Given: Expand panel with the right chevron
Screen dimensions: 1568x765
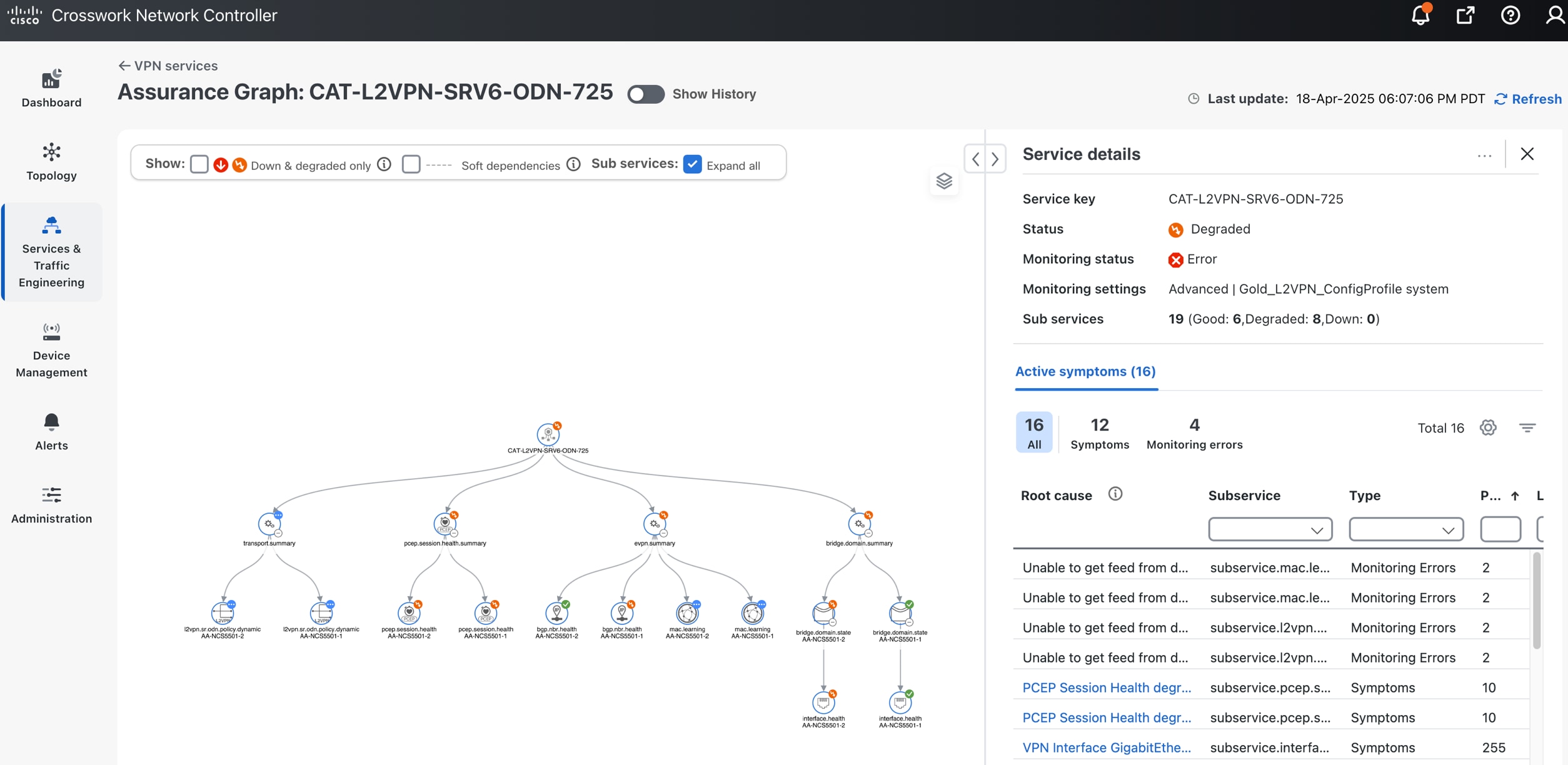Looking at the screenshot, I should pos(995,159).
